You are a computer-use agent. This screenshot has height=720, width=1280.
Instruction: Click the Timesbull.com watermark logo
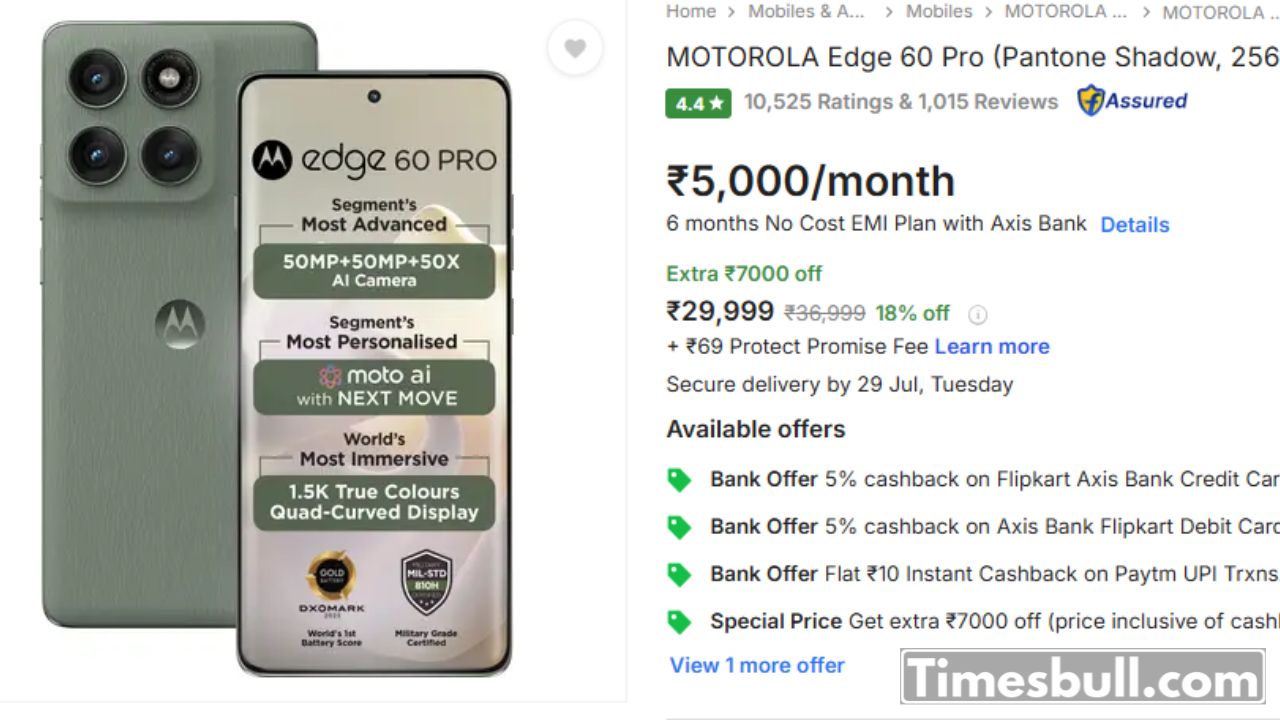click(x=1082, y=678)
